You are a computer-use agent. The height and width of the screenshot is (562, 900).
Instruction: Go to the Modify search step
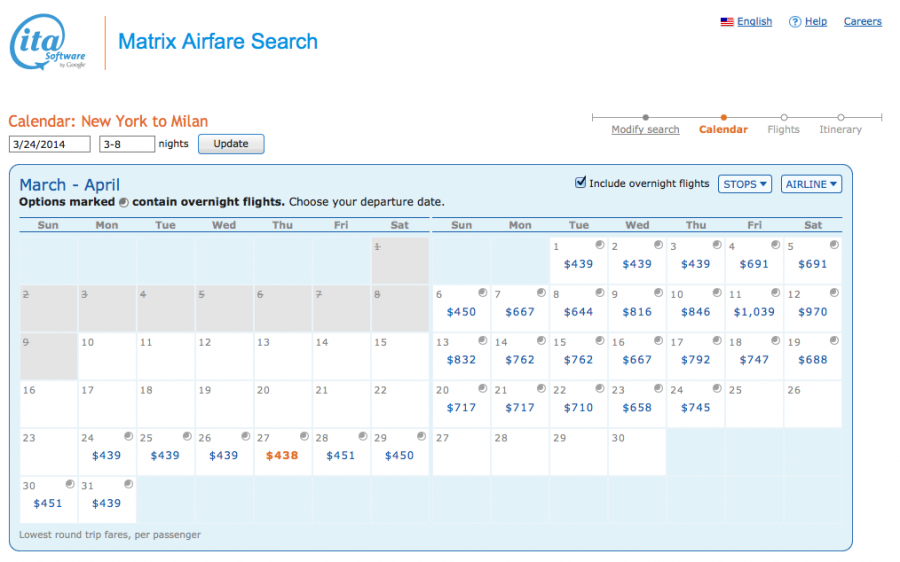coord(645,130)
